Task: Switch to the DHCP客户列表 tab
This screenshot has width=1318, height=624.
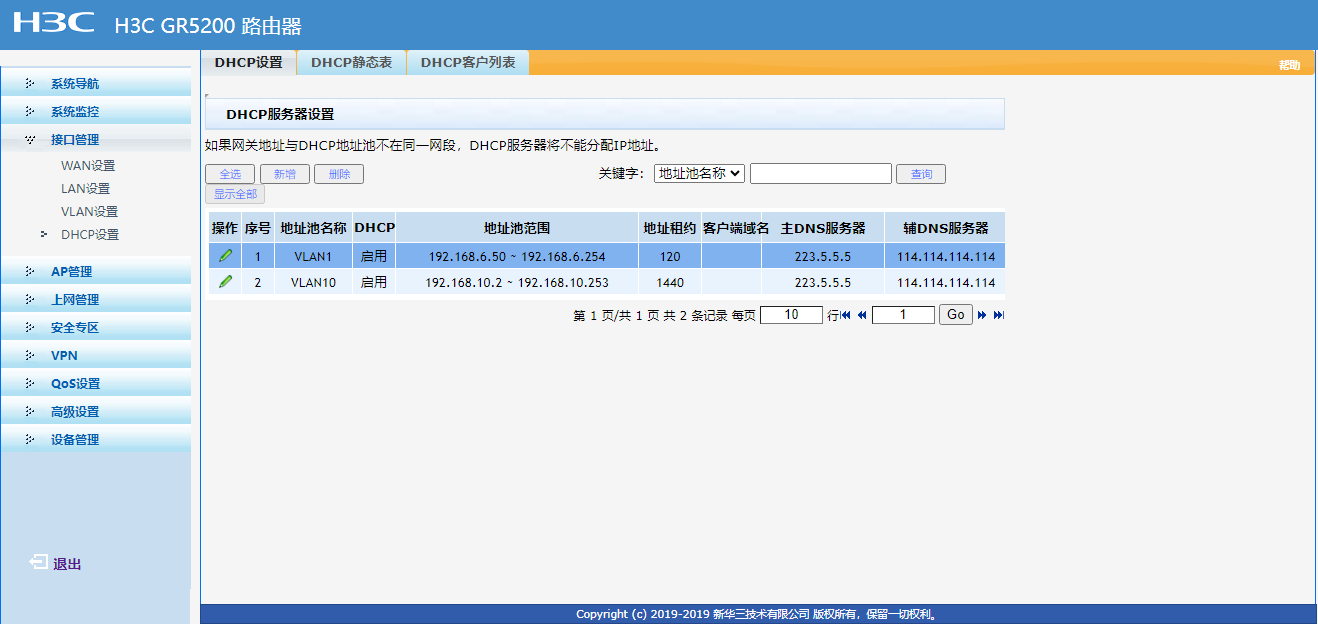Action: pyautogui.click(x=468, y=62)
